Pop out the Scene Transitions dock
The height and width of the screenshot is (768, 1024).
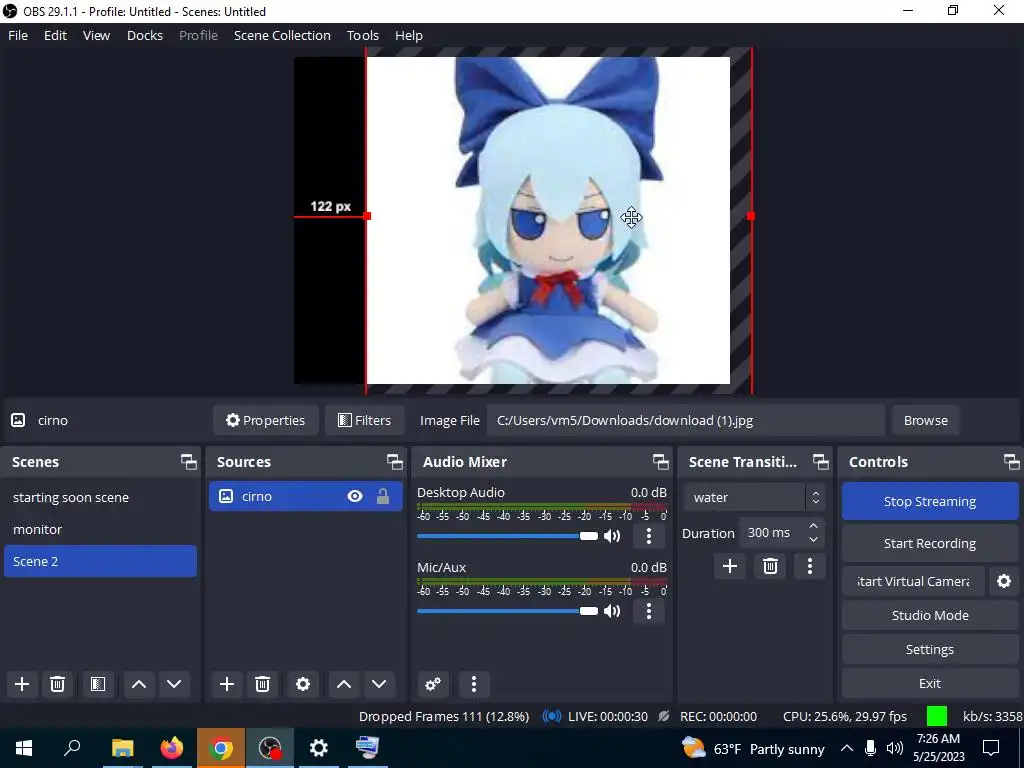pos(820,462)
